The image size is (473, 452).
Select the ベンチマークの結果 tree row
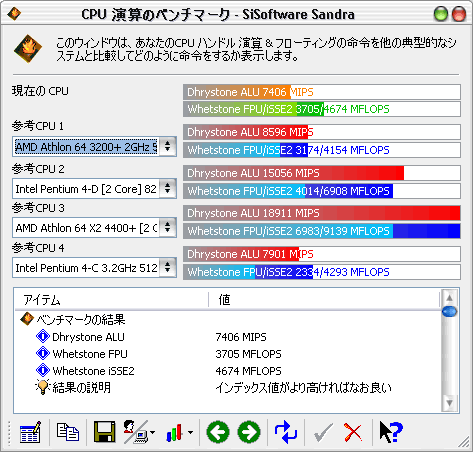tap(228, 319)
